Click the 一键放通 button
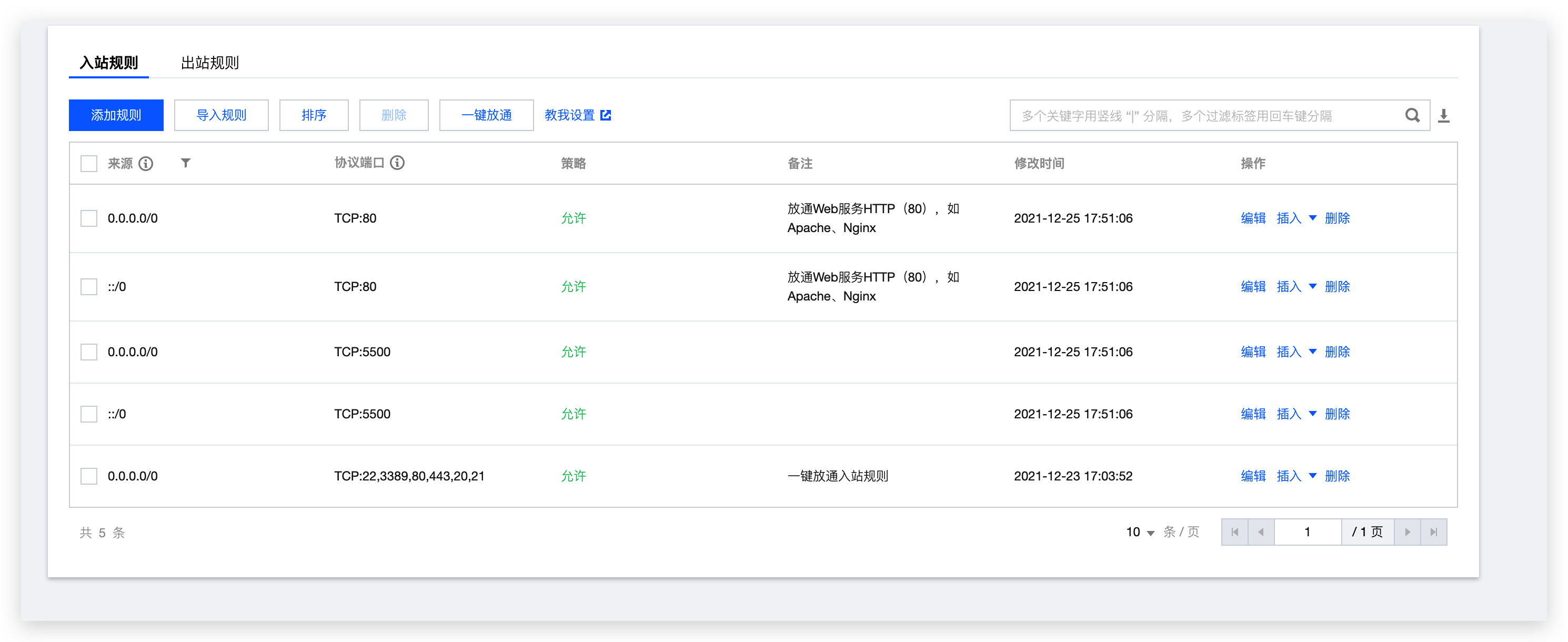The height and width of the screenshot is (642, 1568). coord(486,115)
